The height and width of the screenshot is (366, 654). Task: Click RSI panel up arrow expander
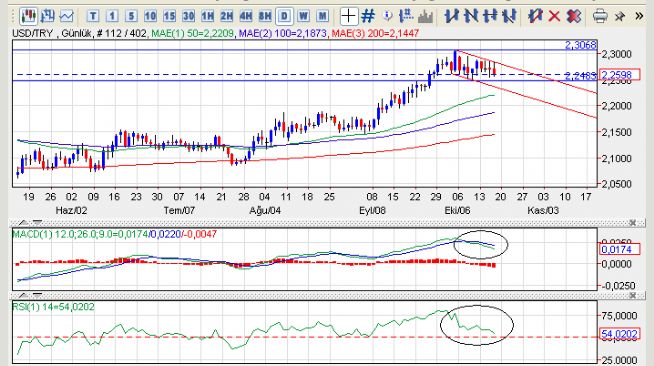(23, 296)
